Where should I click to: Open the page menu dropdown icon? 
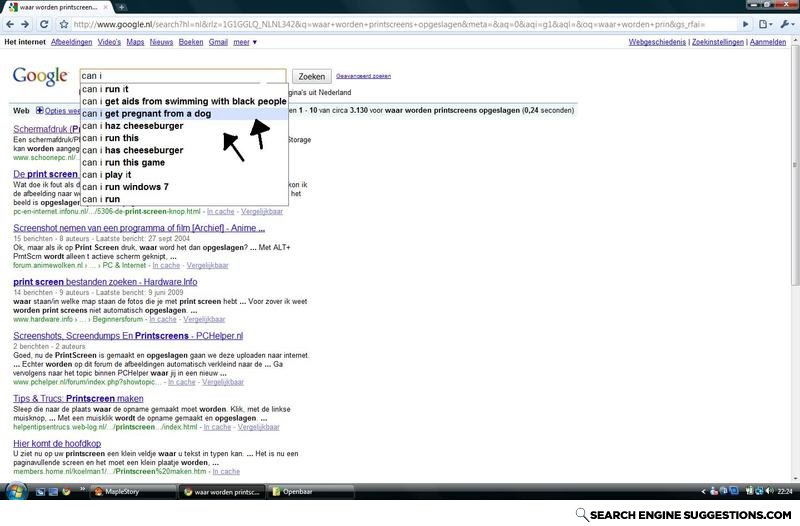[765, 24]
